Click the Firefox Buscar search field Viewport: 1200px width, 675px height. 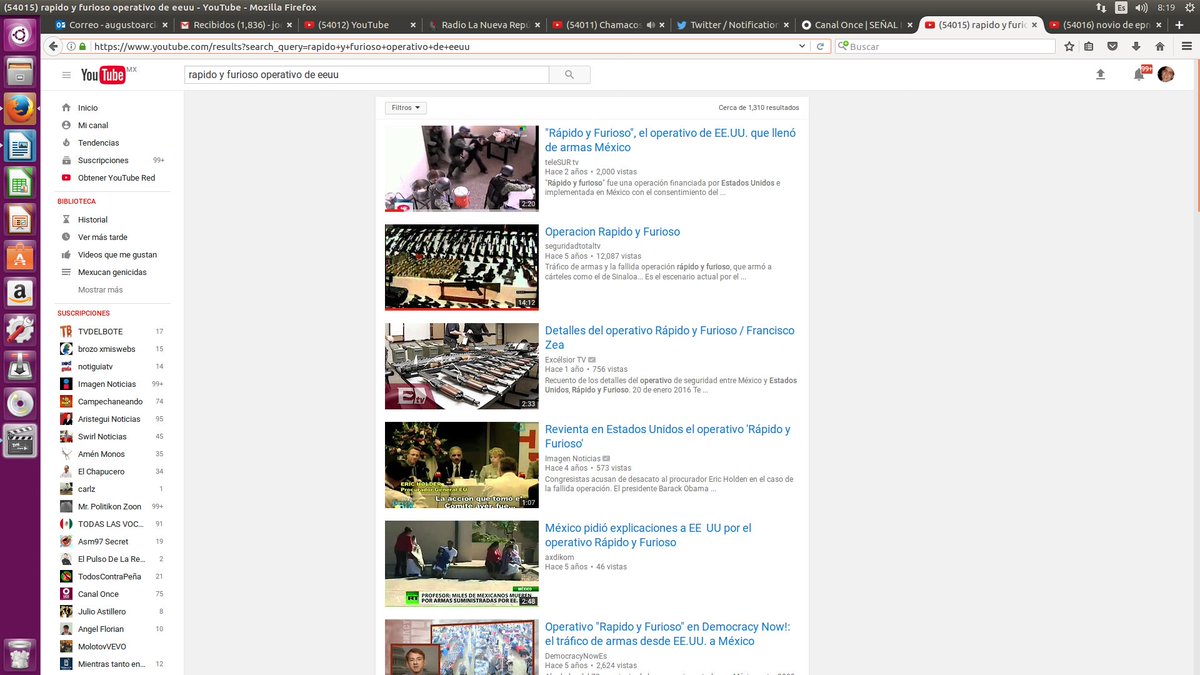click(x=945, y=46)
